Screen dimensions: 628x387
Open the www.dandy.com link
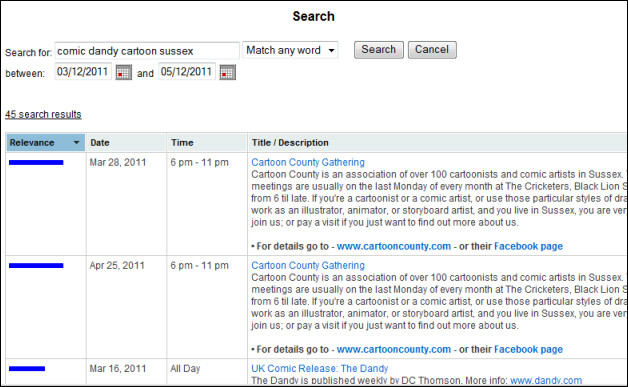546,380
